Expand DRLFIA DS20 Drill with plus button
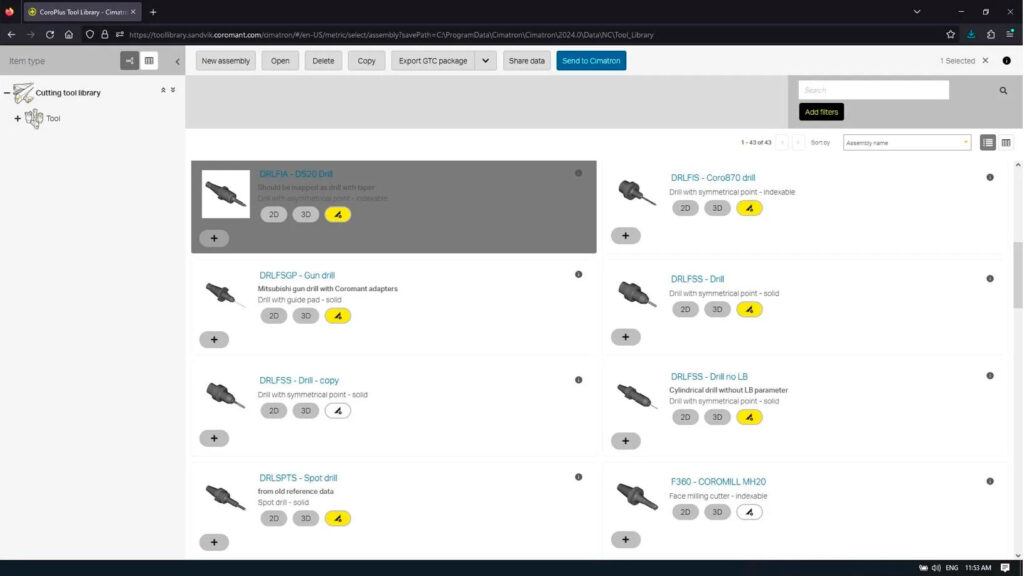 point(214,238)
